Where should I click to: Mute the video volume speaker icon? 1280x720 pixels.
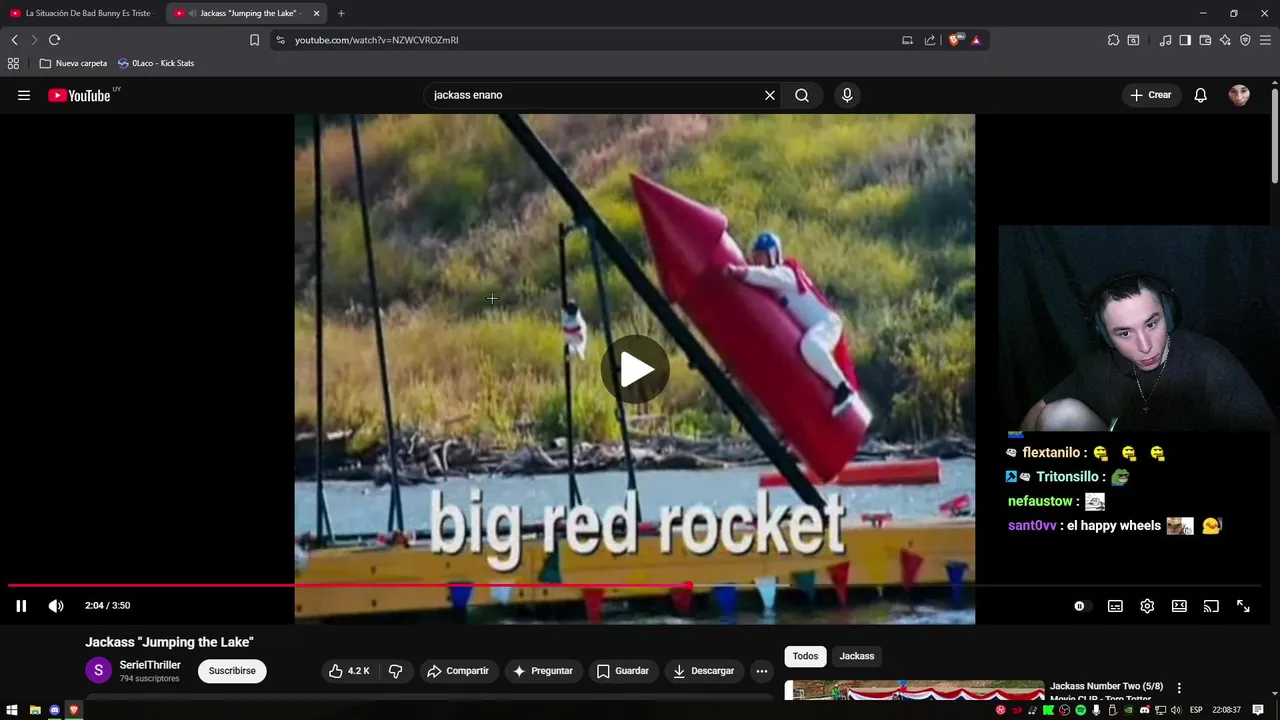pyautogui.click(x=56, y=606)
